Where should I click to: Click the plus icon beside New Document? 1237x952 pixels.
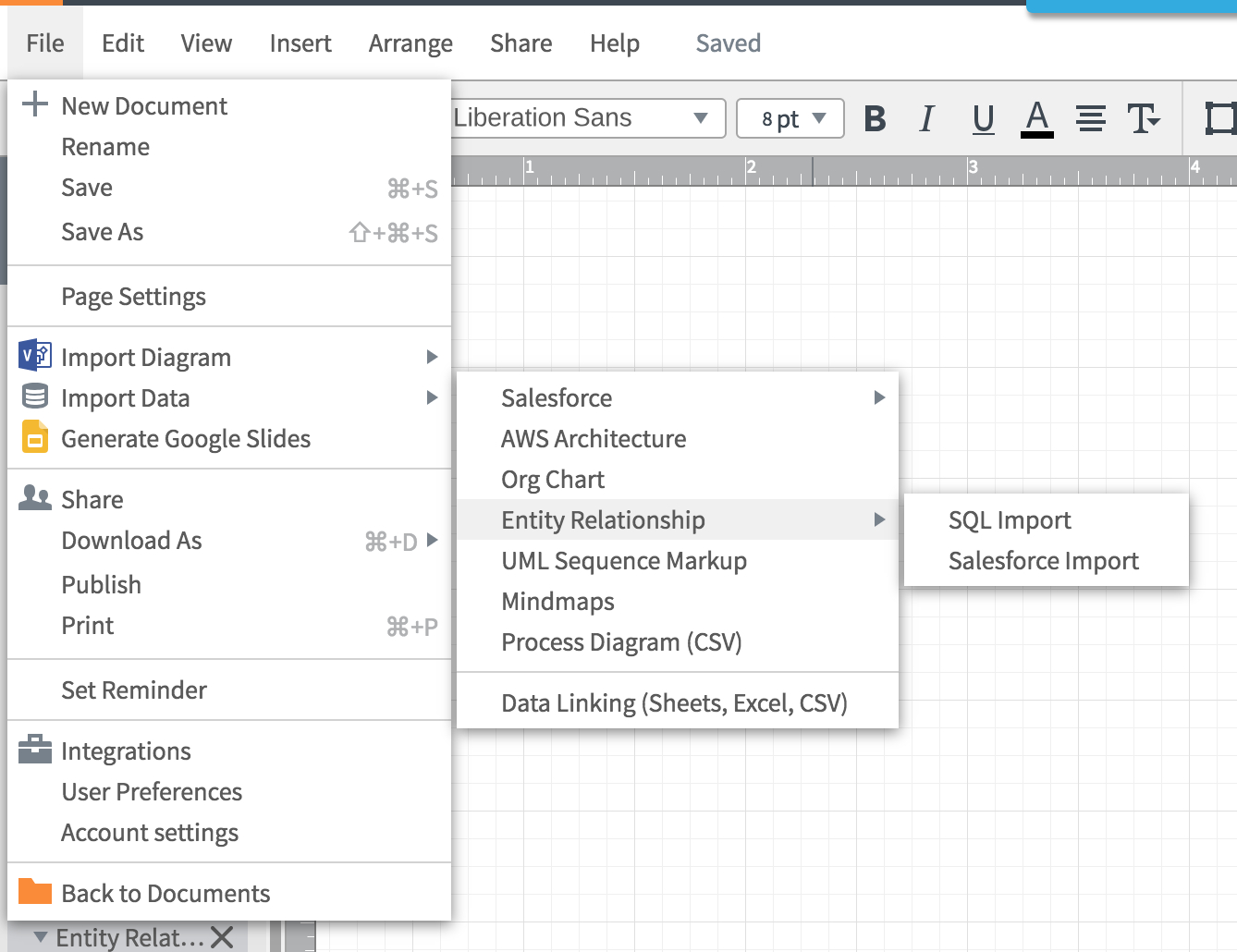34,104
